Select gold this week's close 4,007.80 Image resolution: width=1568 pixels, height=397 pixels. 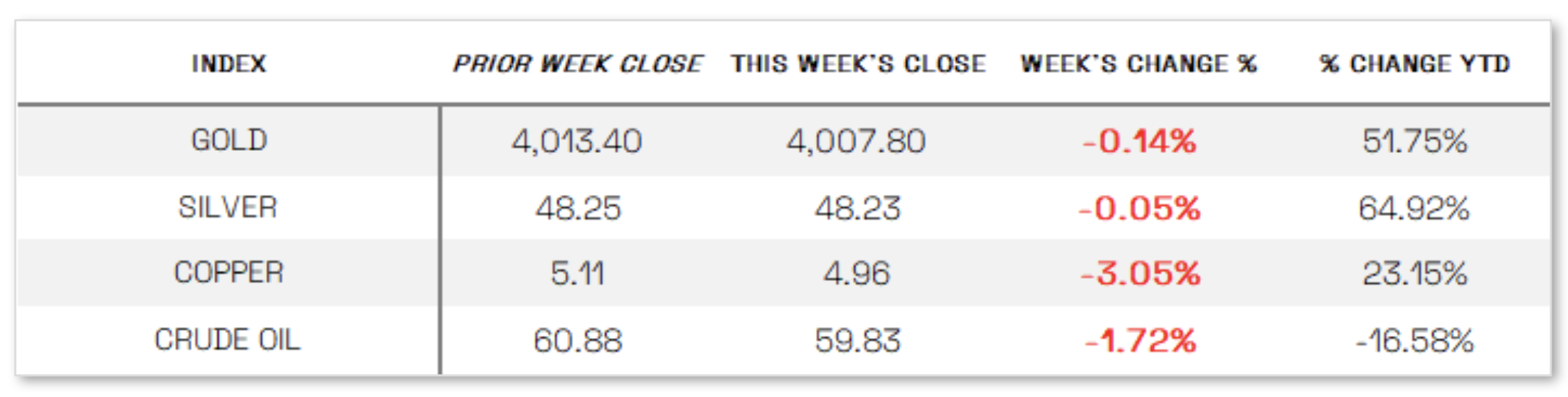[856, 141]
